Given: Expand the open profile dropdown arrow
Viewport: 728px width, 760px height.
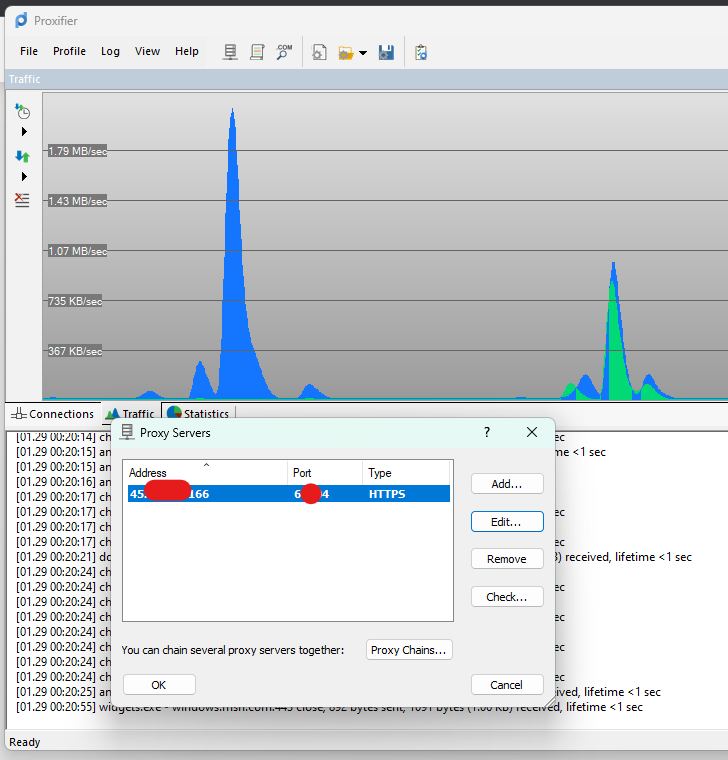Looking at the screenshot, I should point(362,53).
